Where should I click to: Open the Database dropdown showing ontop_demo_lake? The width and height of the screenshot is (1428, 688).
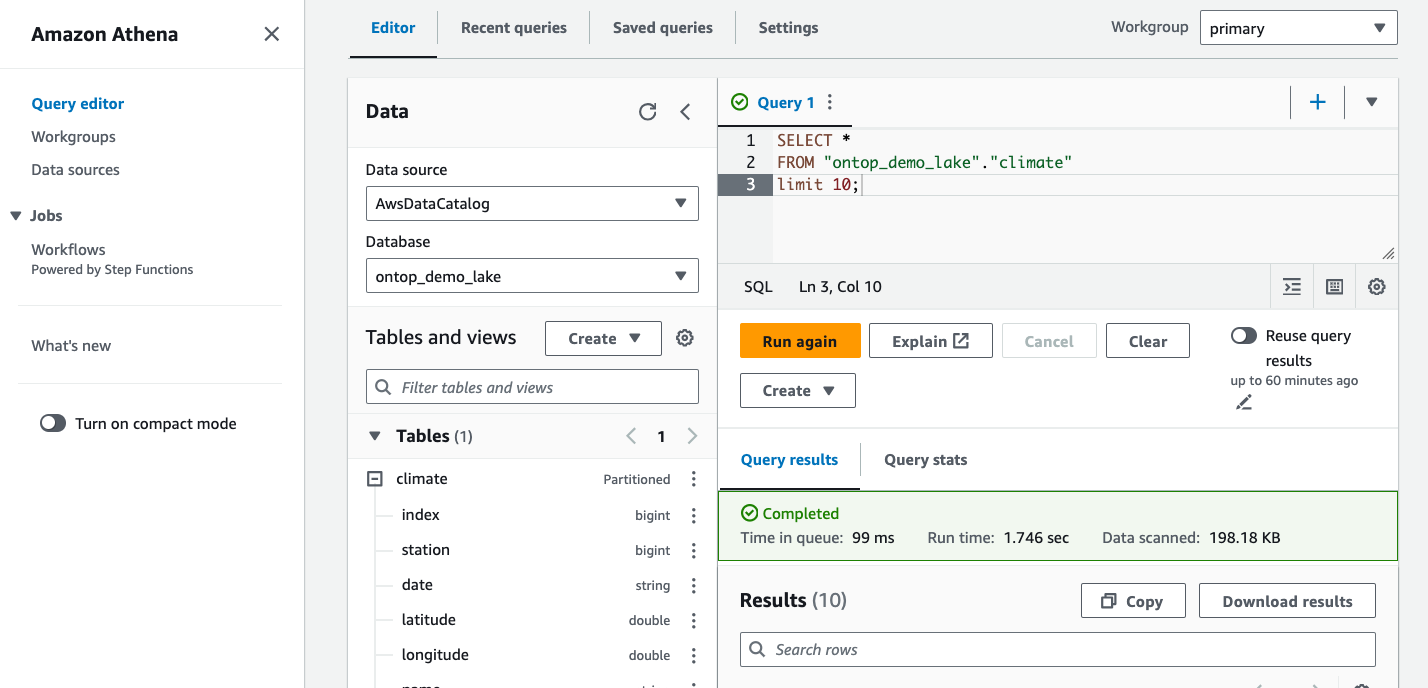click(531, 275)
